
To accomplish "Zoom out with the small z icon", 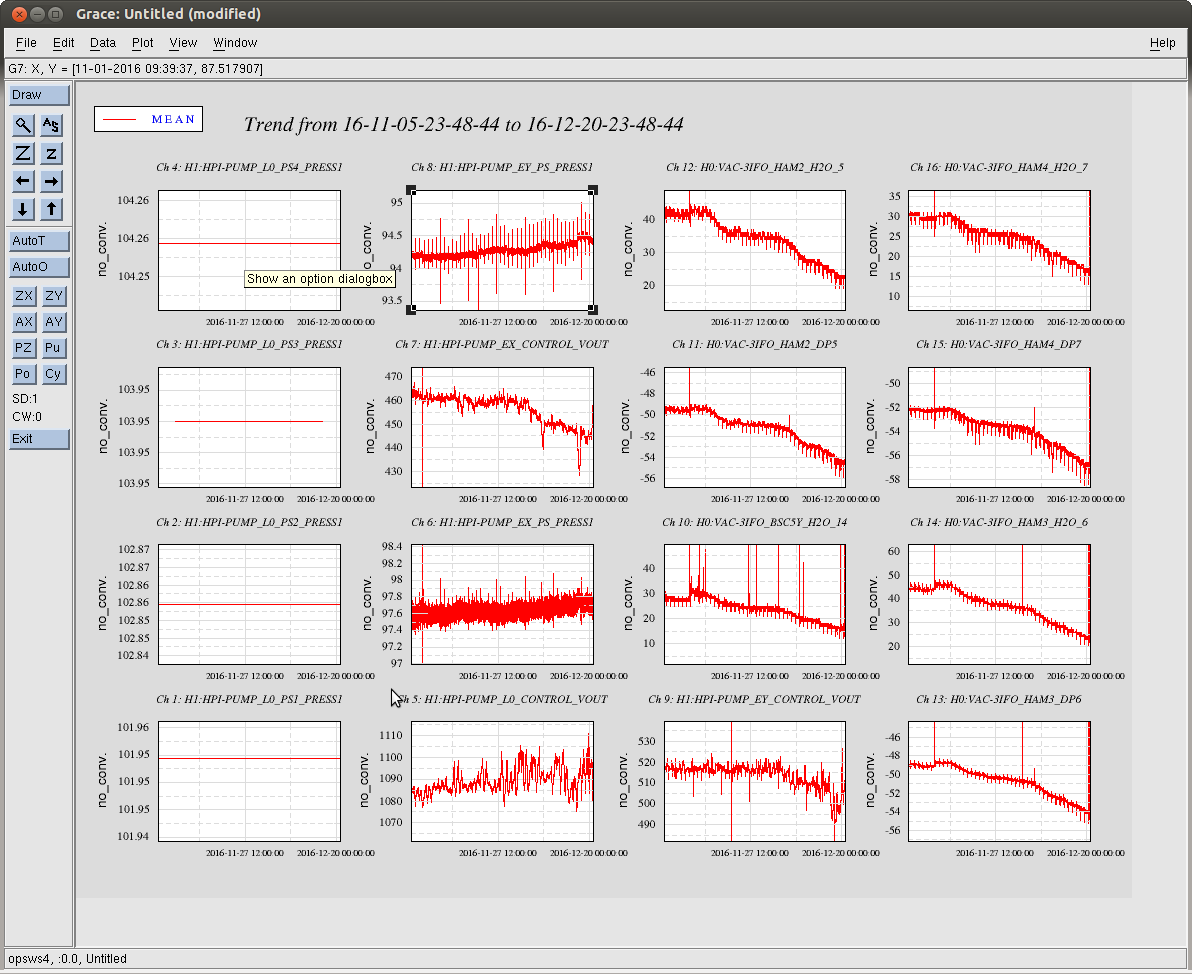I will pyautogui.click(x=51, y=153).
